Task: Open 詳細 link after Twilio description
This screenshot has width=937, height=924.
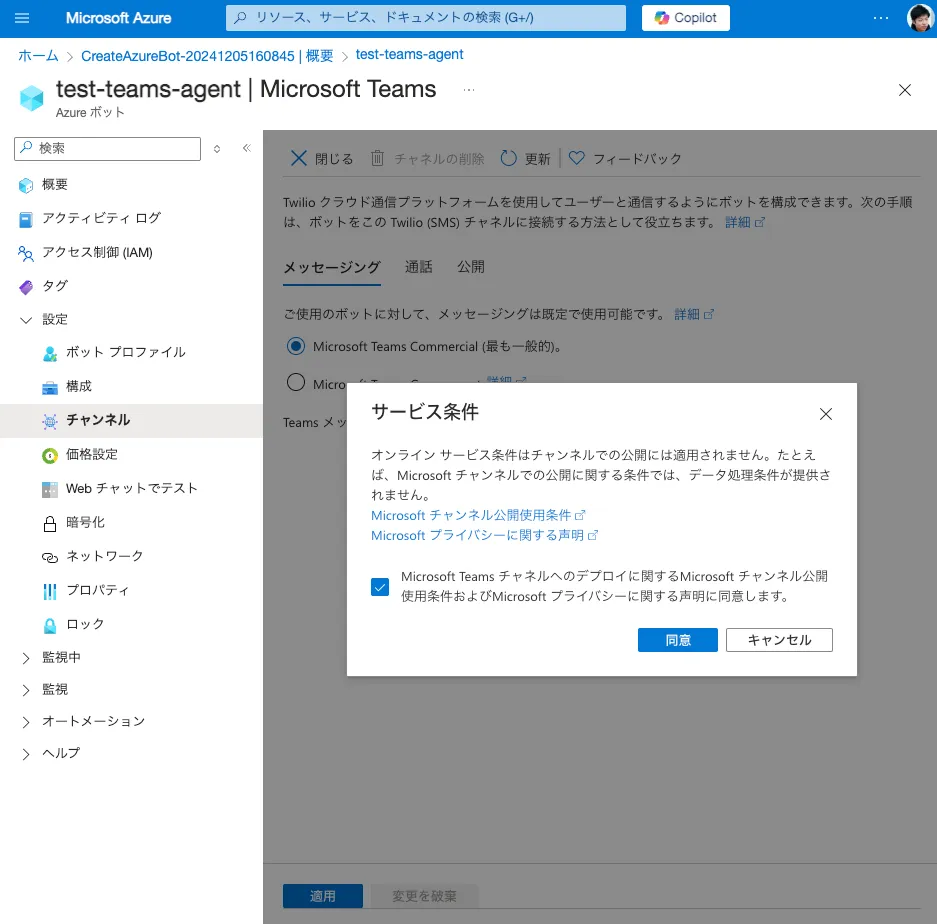Action: (x=744, y=222)
